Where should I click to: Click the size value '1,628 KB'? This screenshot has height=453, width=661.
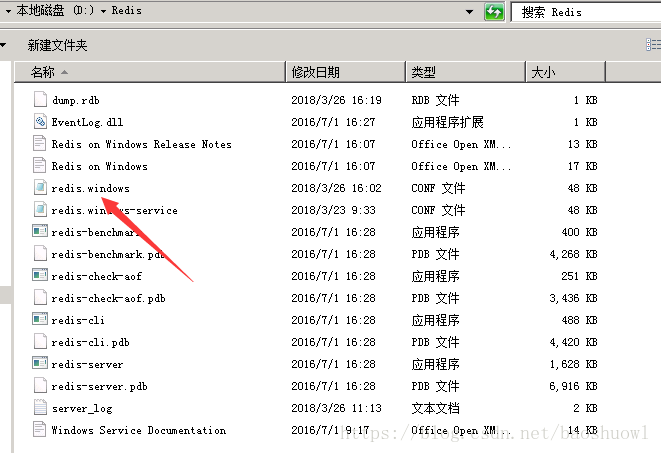(573, 364)
